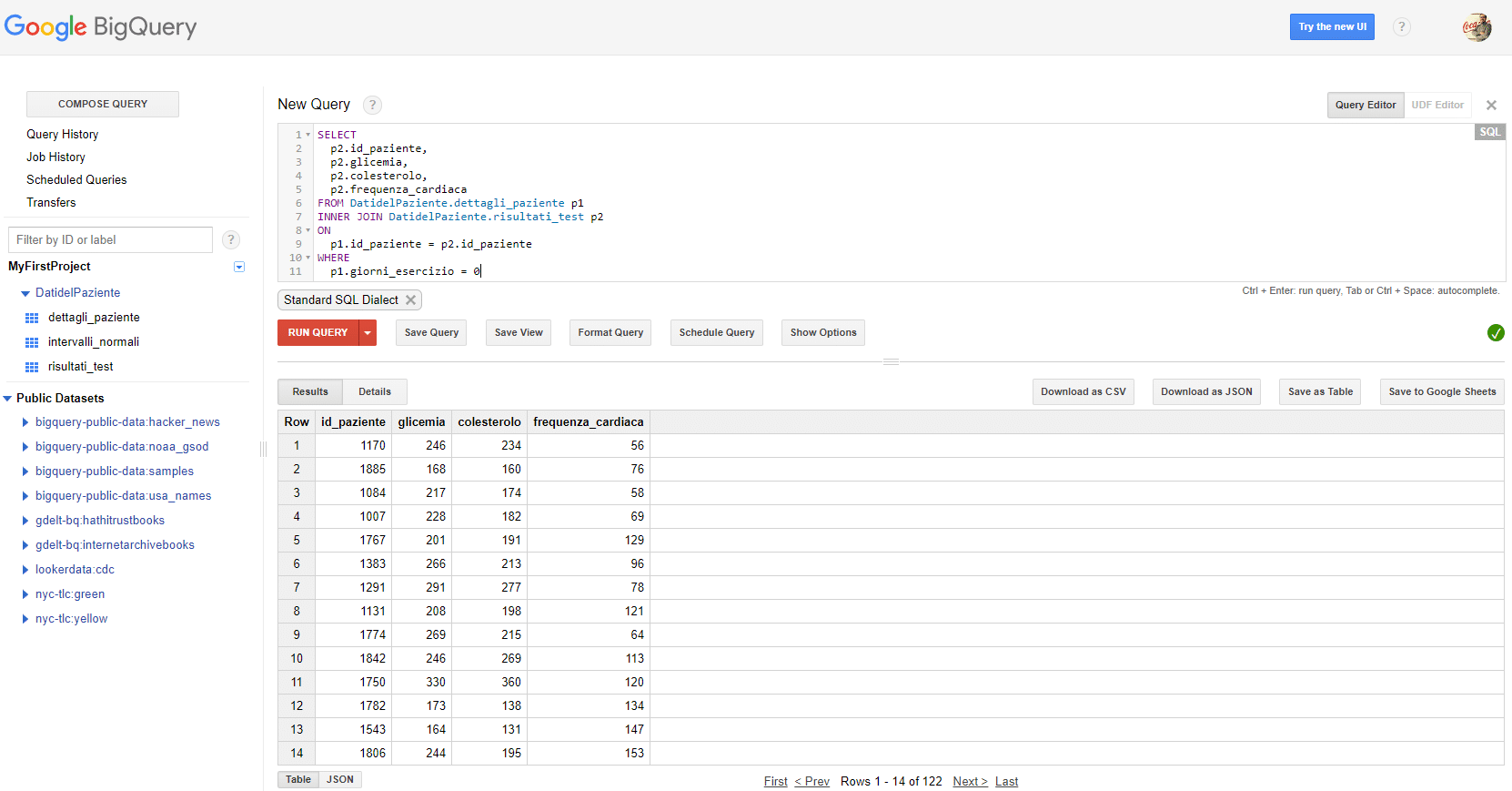The height and width of the screenshot is (791, 1512).
Task: Open Scheduled Queries
Action: click(76, 179)
